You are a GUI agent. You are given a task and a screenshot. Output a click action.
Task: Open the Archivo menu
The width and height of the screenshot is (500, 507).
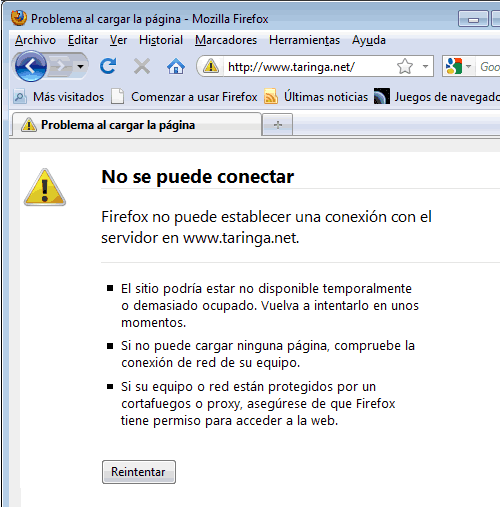tap(35, 40)
